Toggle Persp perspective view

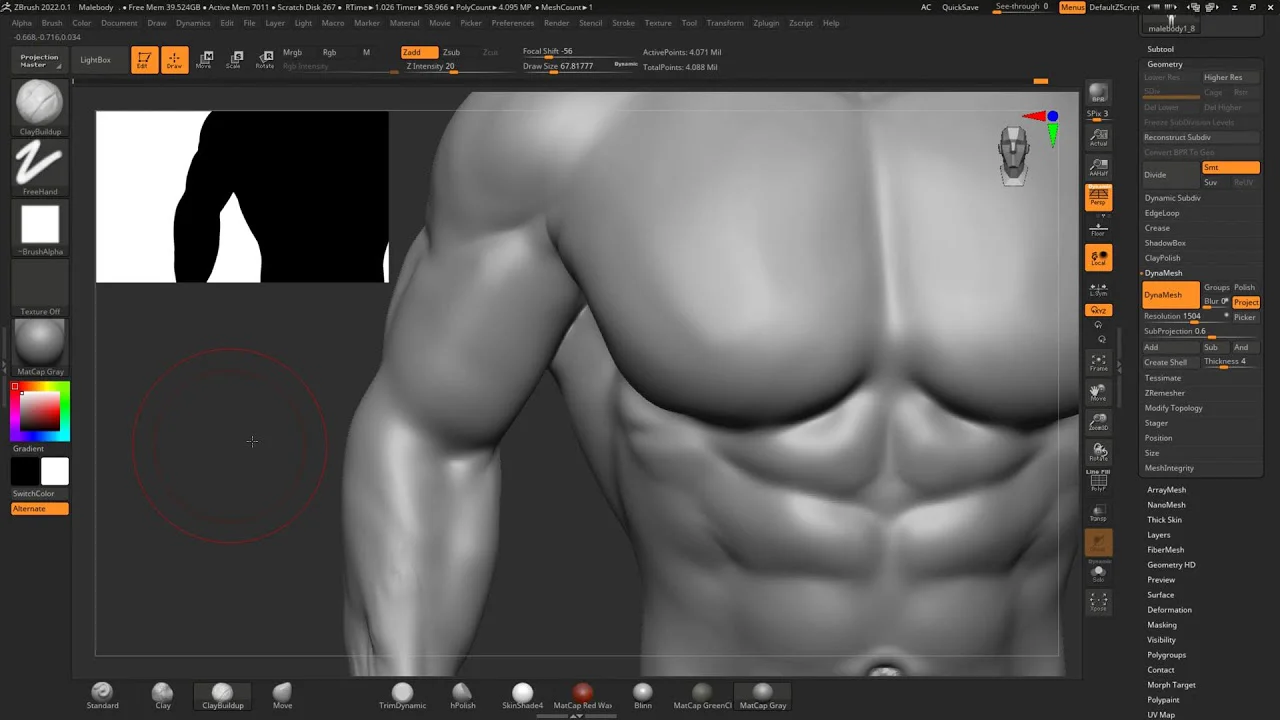tap(1098, 197)
